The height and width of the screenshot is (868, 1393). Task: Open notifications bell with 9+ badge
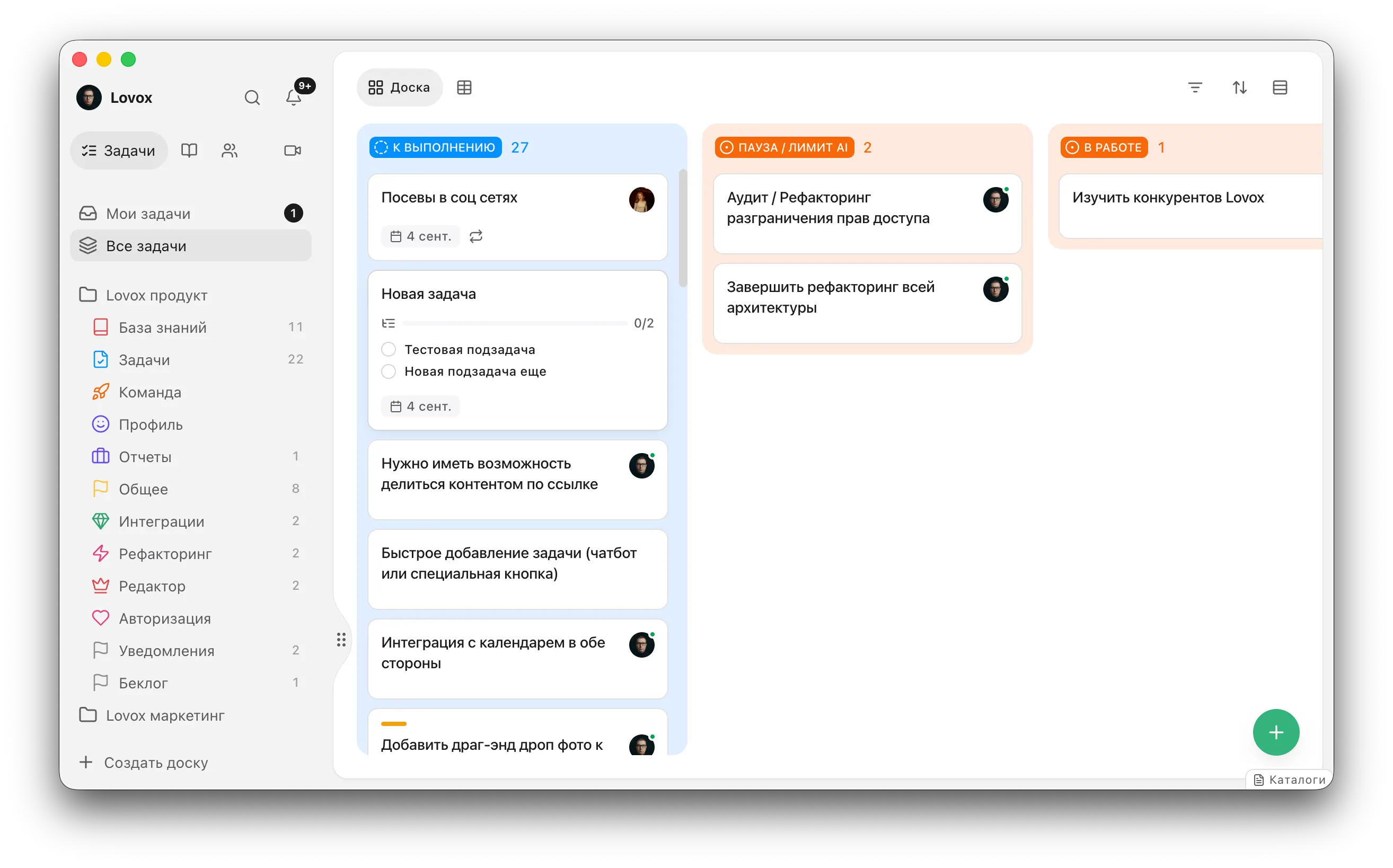click(x=294, y=98)
